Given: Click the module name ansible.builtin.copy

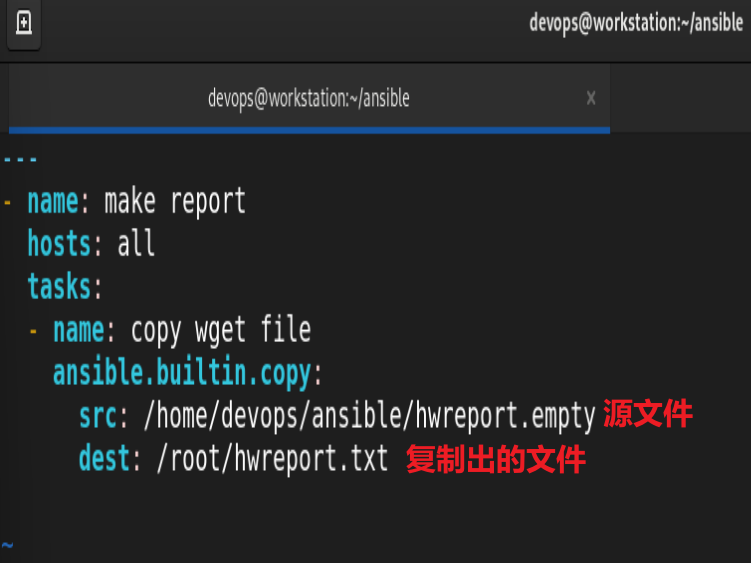Looking at the screenshot, I should (182, 373).
